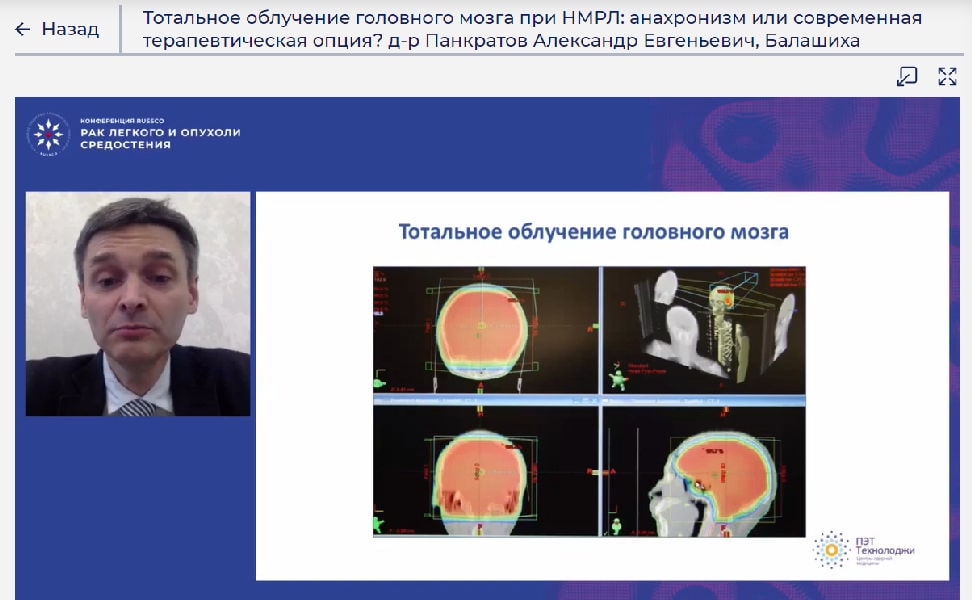This screenshot has height=600, width=972.
Task: Click the blue title bar in bottom-left scan
Action: [485, 399]
